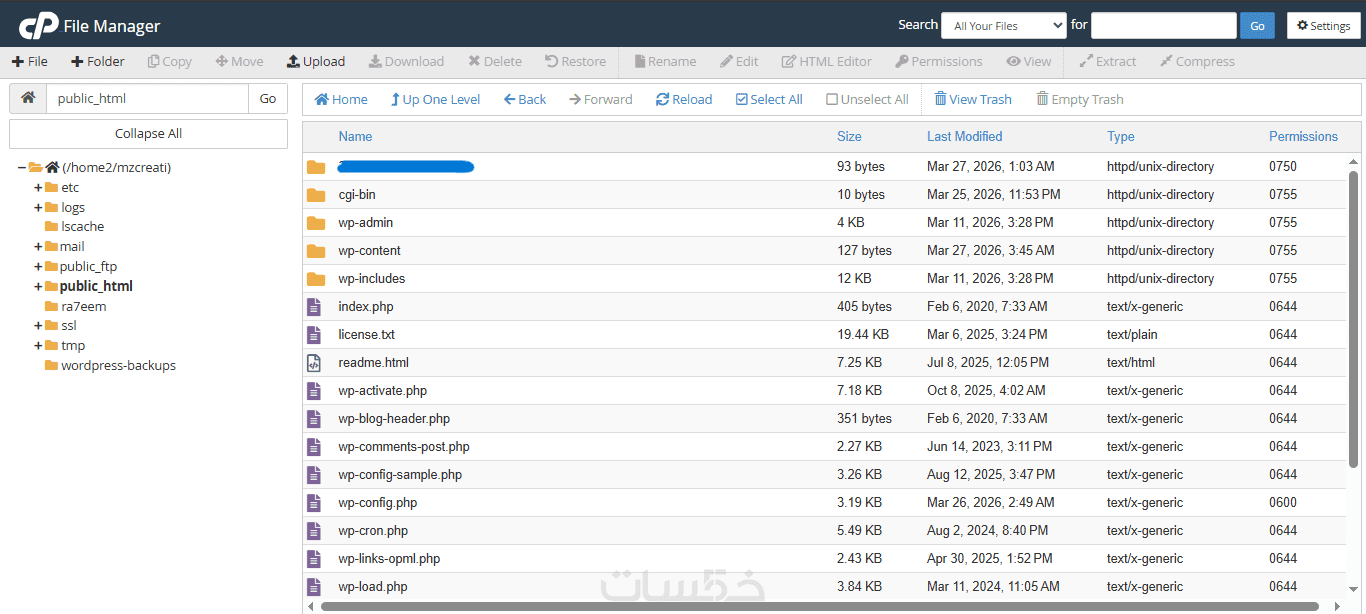Click Empty Trash
This screenshot has height=614, width=1366.
[1080, 99]
